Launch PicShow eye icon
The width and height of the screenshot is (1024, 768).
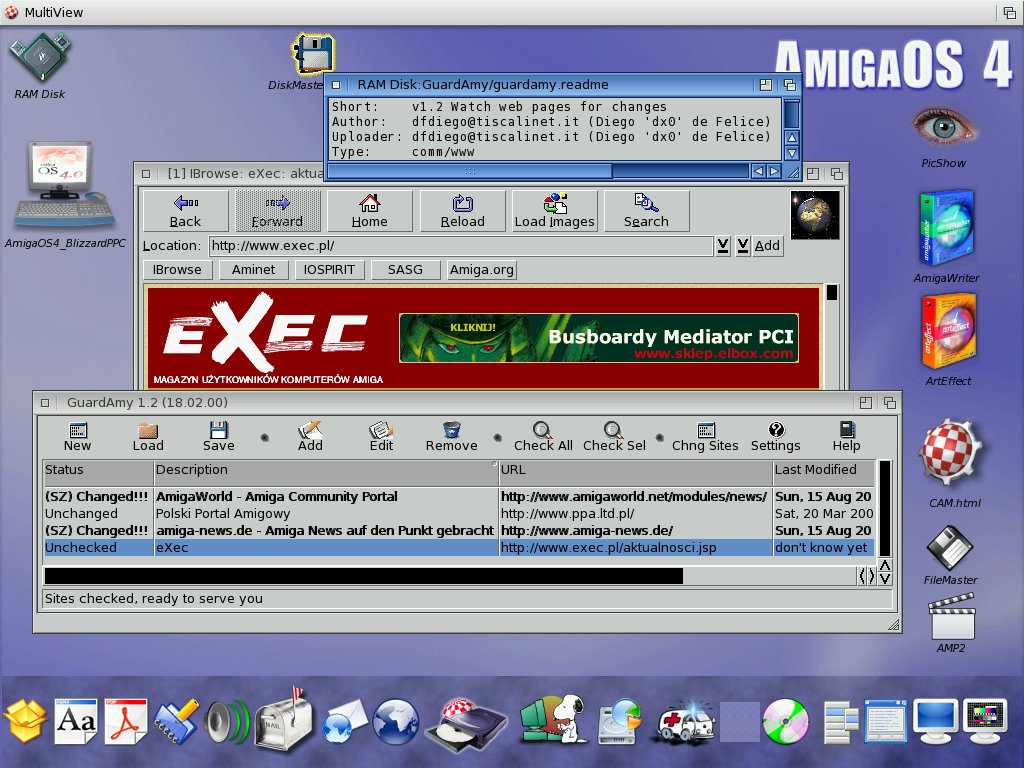tap(943, 137)
